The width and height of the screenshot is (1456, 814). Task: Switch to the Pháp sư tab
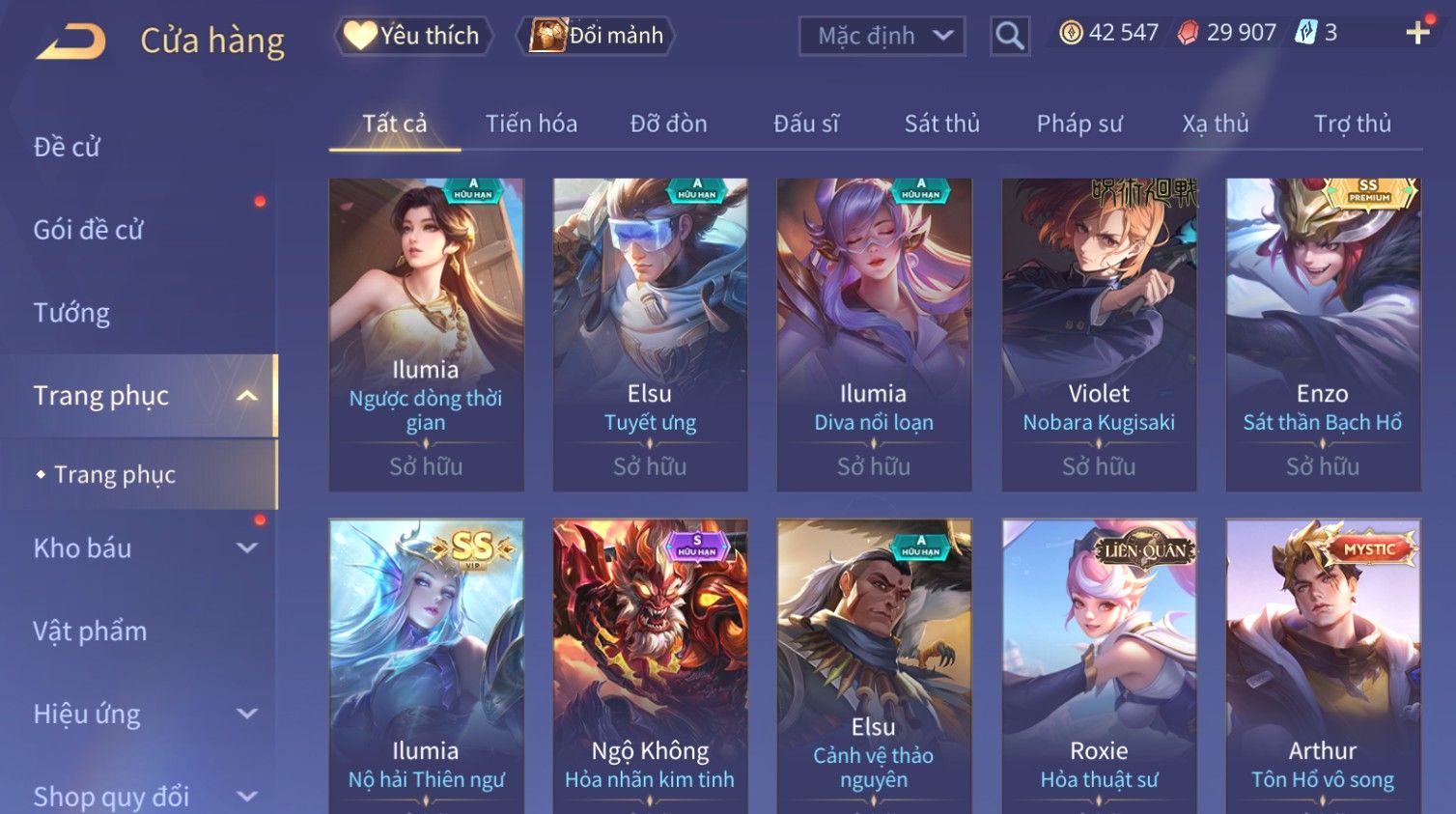[1079, 124]
